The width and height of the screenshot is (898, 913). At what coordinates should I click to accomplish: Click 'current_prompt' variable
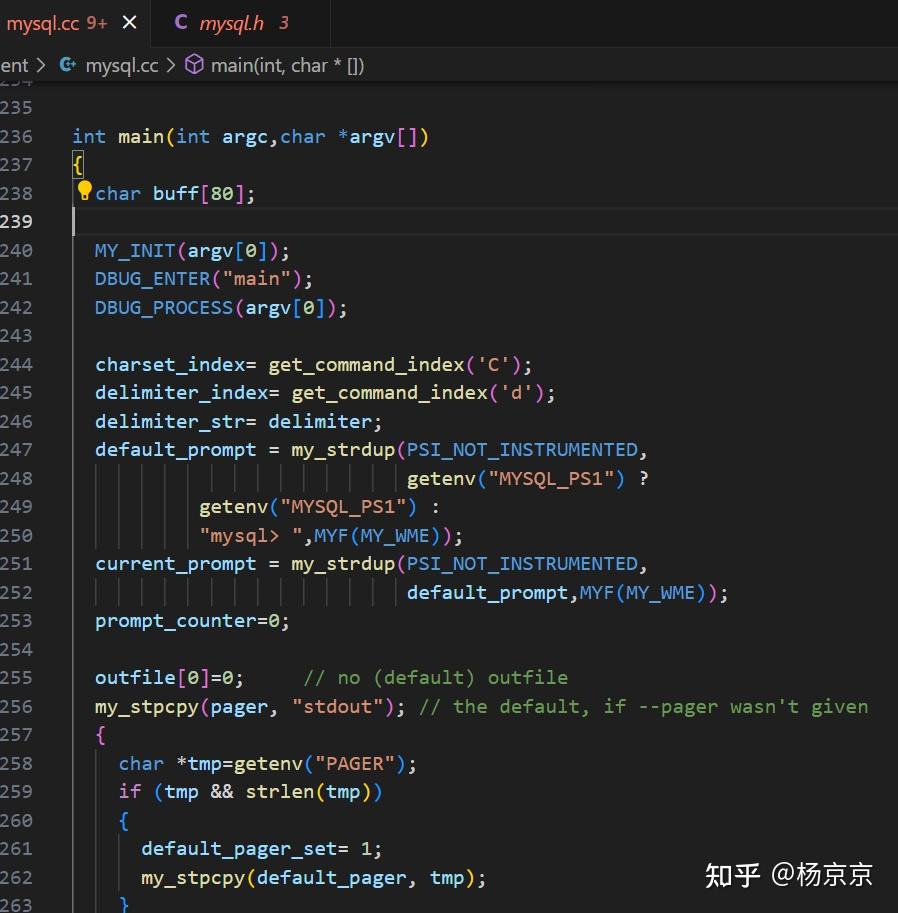175,564
